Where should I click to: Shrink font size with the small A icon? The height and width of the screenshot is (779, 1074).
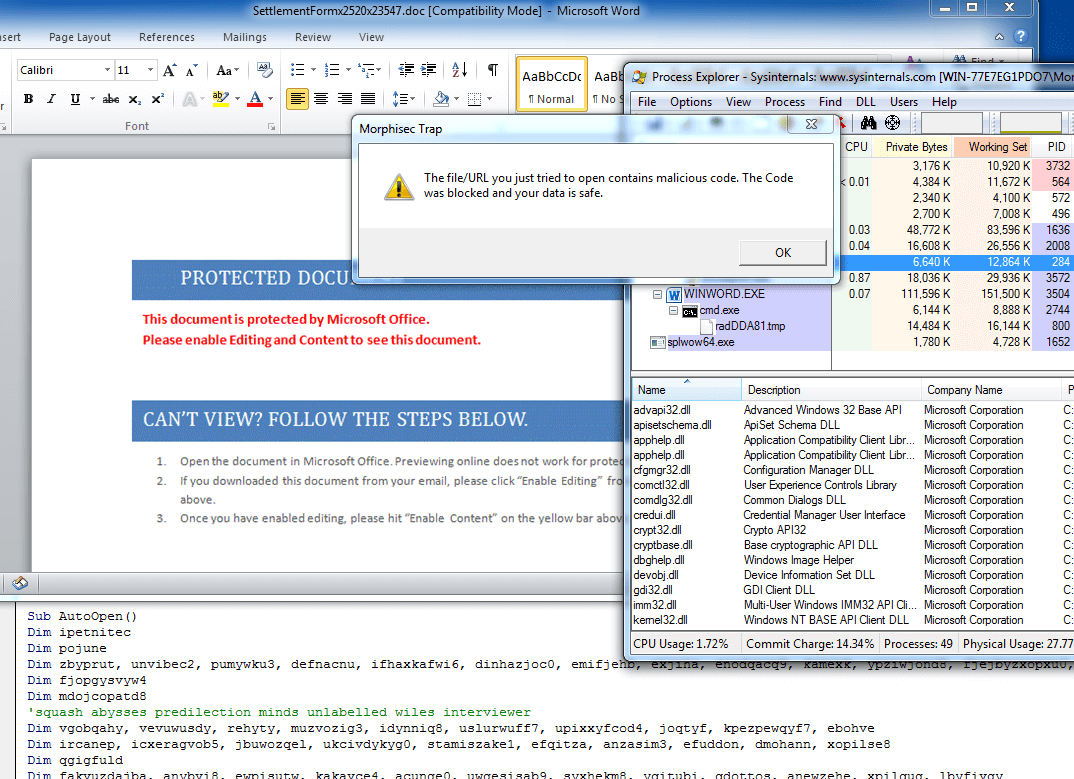tap(192, 70)
